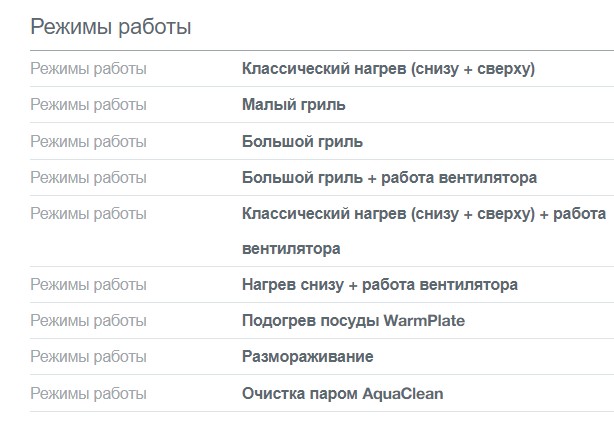Click "Нагрев снизу + работа вентилятора" value
614x433 pixels.
(x=380, y=285)
